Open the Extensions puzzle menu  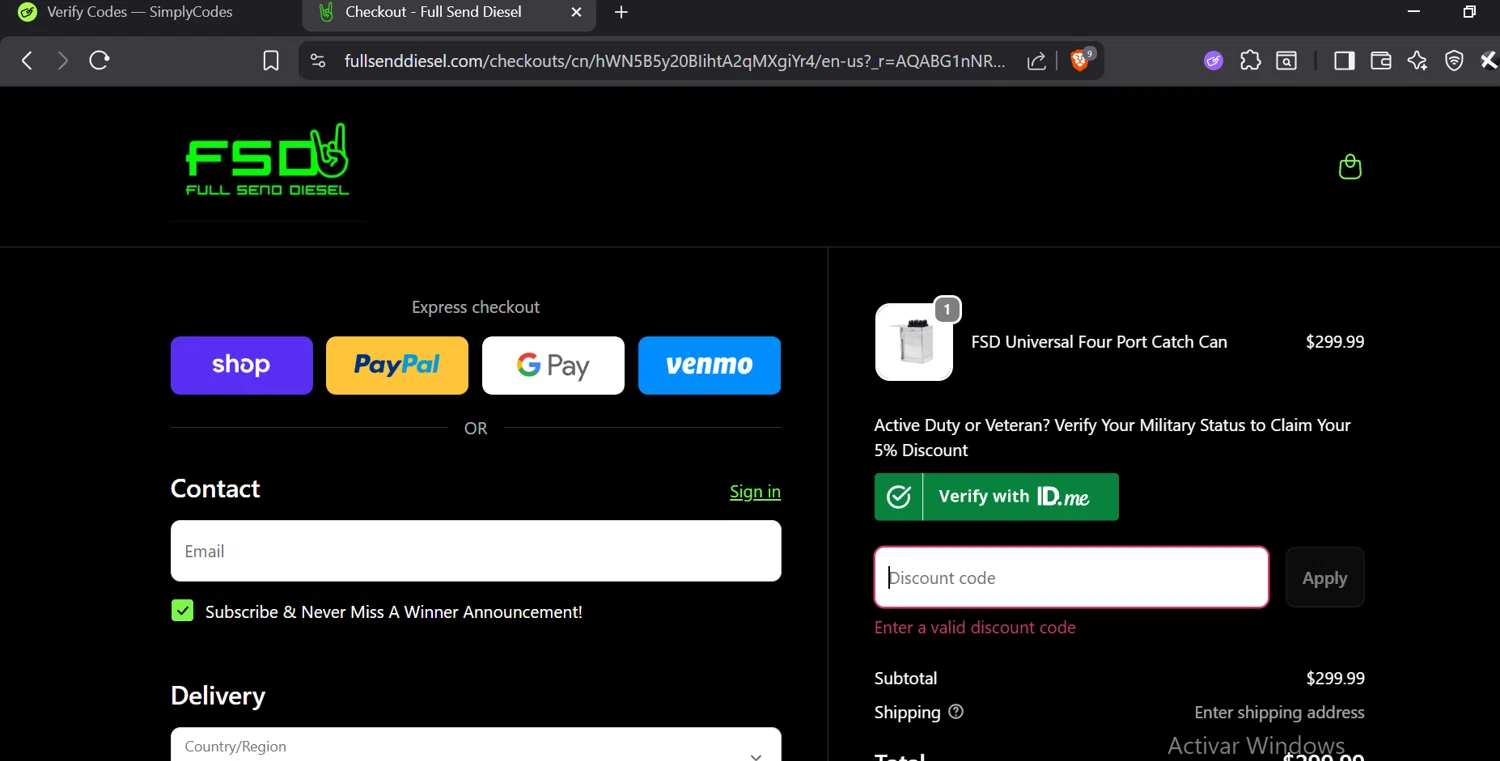[x=1250, y=61]
